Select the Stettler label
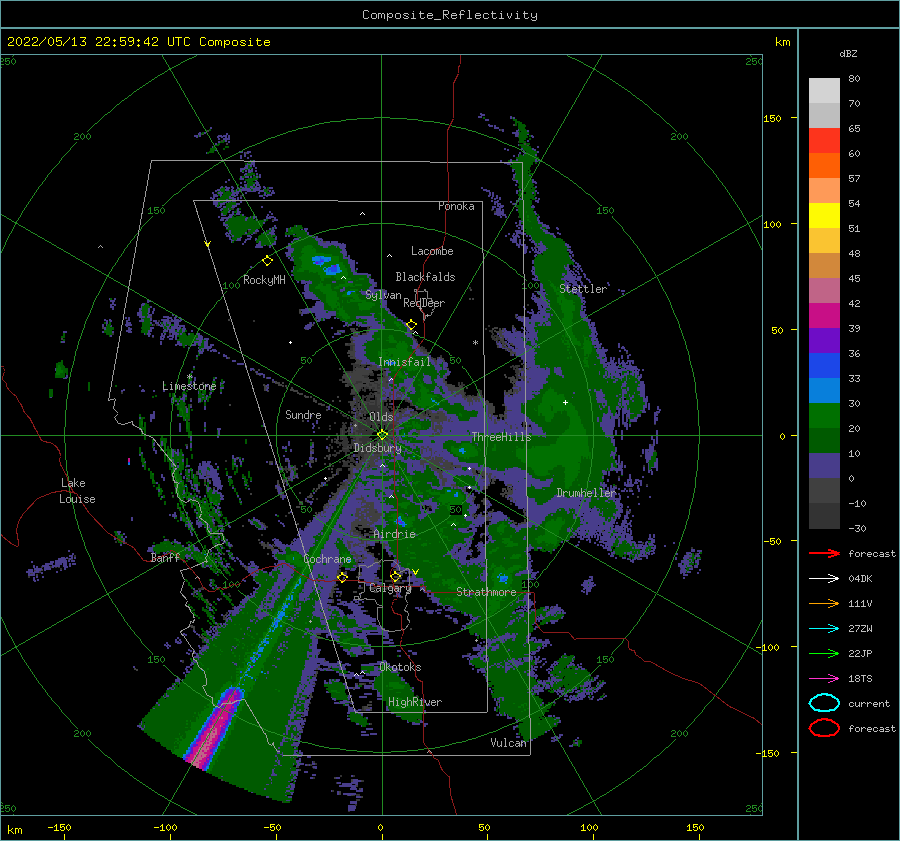This screenshot has height=841, width=900. point(583,289)
